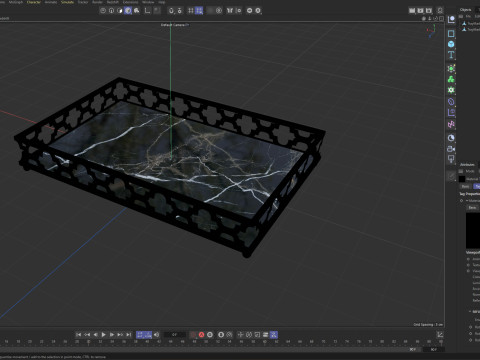Click the viewport axis orientation gizmo

coord(431,31)
